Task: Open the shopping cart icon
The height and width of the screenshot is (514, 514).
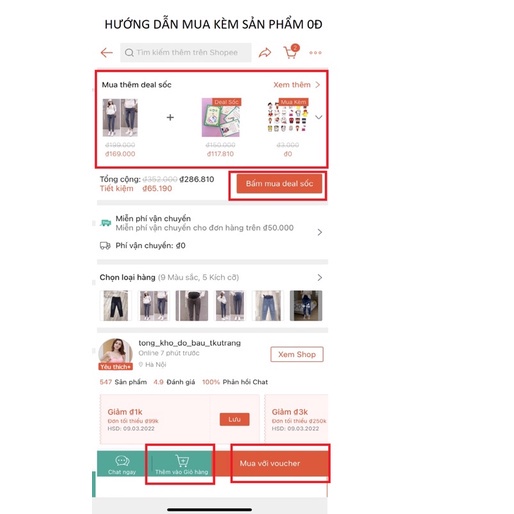Action: point(291,52)
